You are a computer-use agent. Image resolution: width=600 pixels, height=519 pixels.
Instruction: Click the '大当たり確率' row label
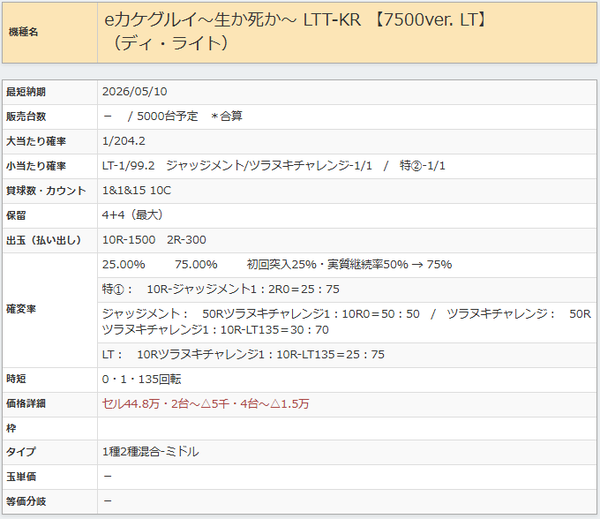click(36, 141)
